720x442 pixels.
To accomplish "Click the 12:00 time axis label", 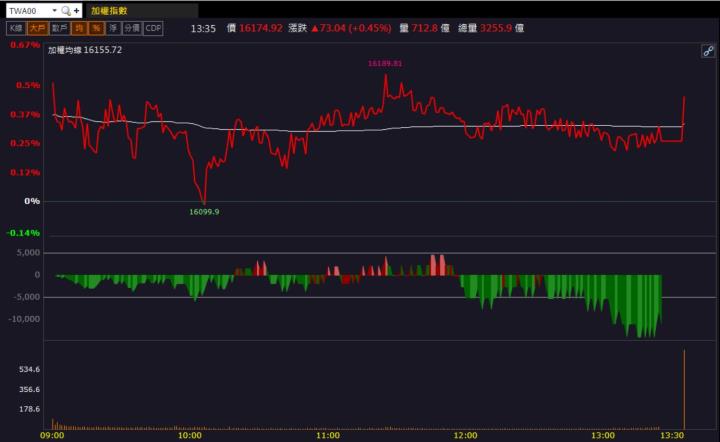I will point(466,435).
